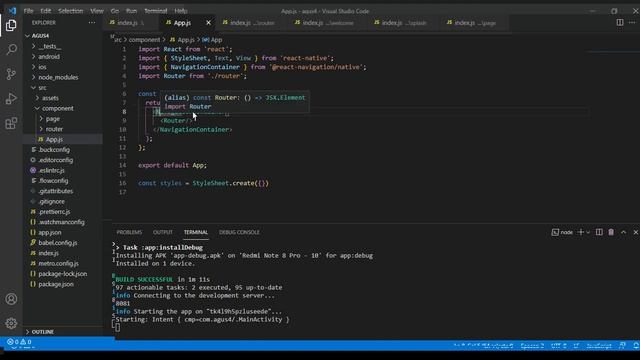The image size is (640, 360).
Task: Click the App symbol breadcrumb
Action: [212, 40]
